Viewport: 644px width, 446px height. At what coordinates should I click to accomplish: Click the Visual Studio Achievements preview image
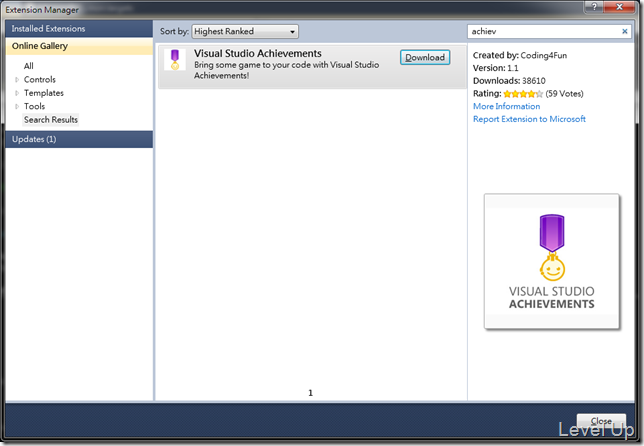tap(552, 261)
